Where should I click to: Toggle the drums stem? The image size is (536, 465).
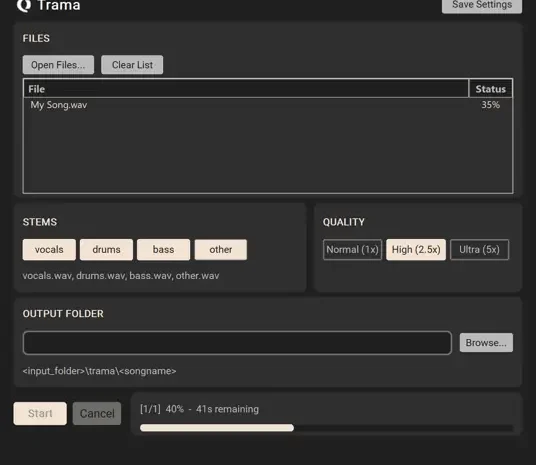[106, 250]
